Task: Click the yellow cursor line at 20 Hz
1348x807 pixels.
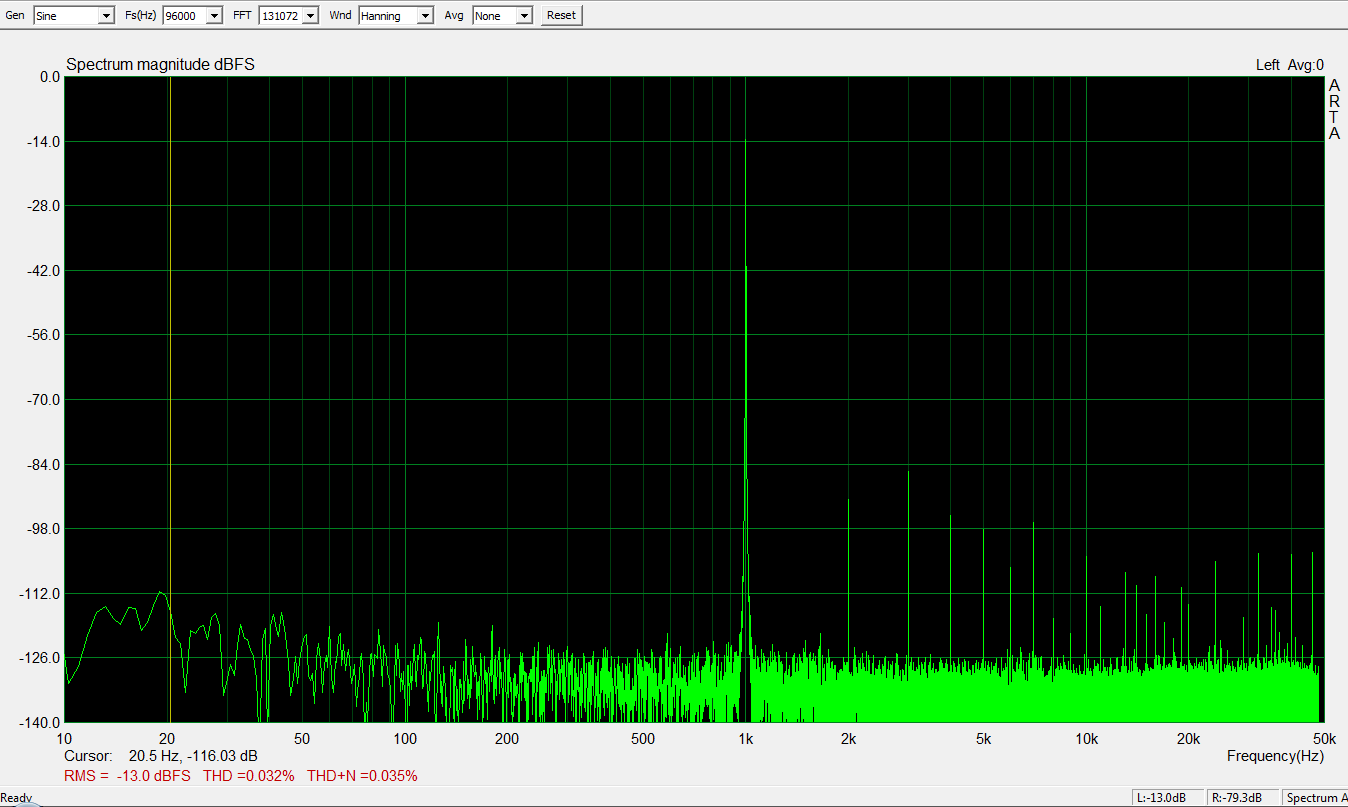Action: click(x=170, y=400)
